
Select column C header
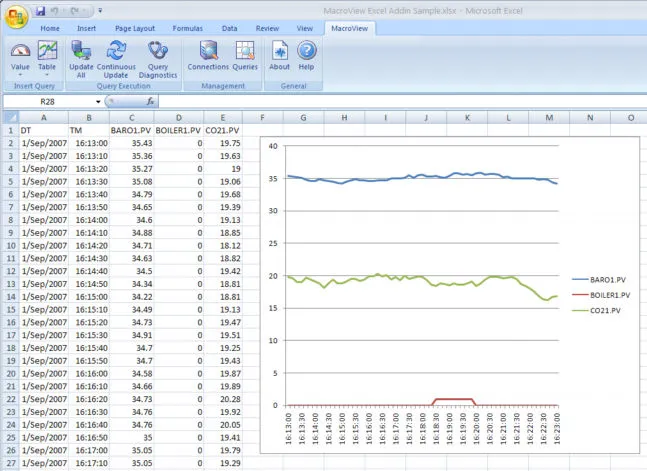pos(131,117)
